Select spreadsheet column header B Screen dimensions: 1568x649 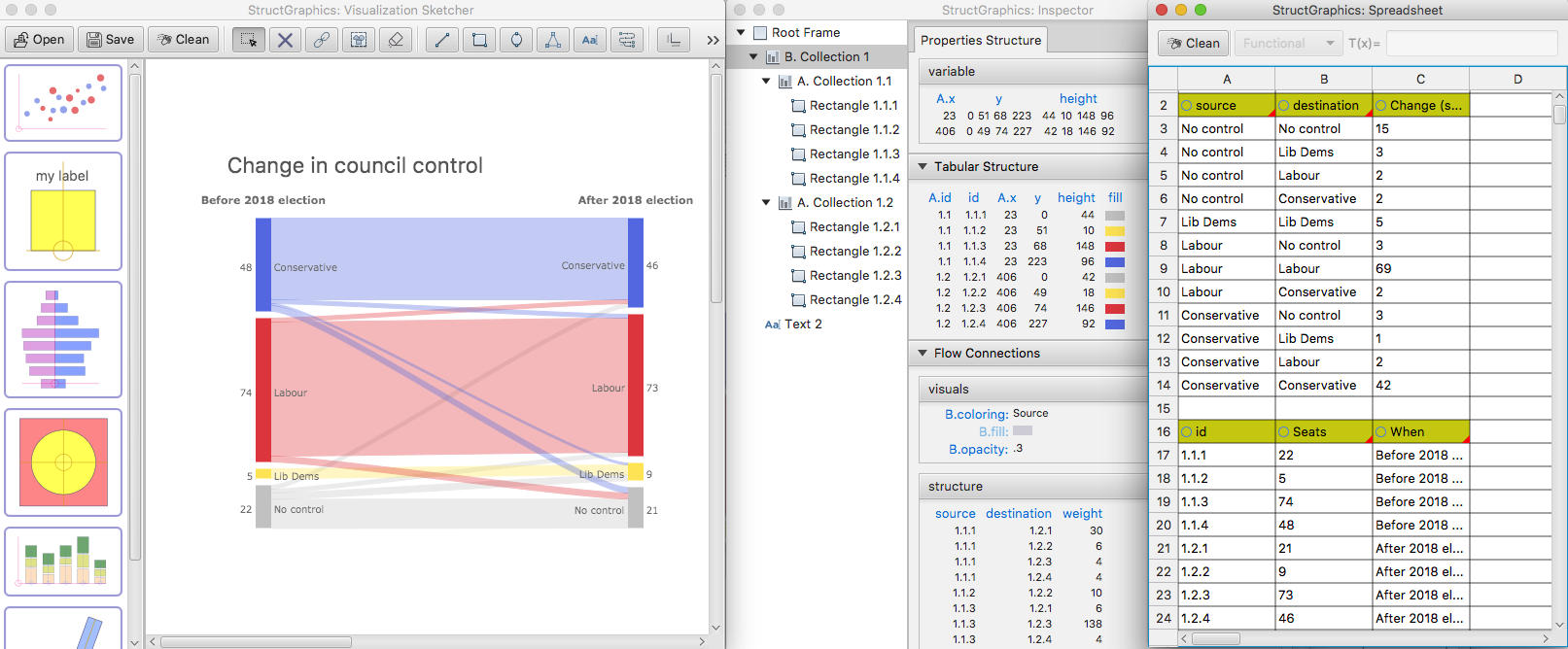pyautogui.click(x=1323, y=79)
